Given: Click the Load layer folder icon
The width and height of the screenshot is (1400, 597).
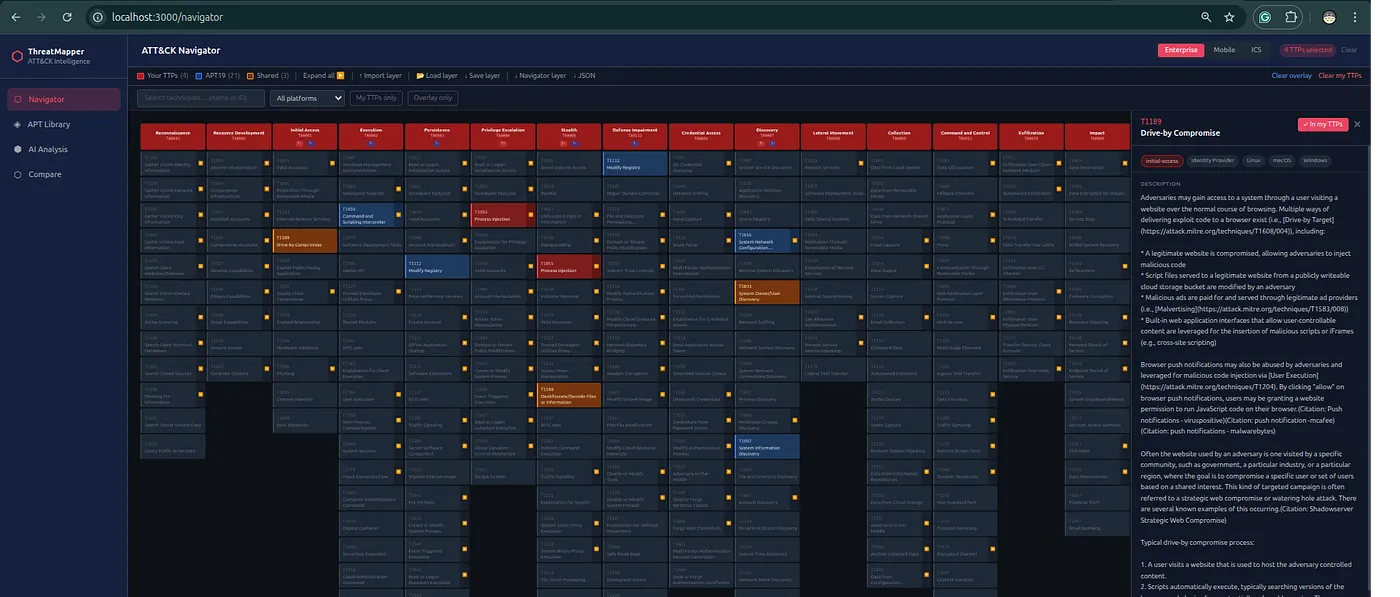Looking at the screenshot, I should pyautogui.click(x=419, y=75).
